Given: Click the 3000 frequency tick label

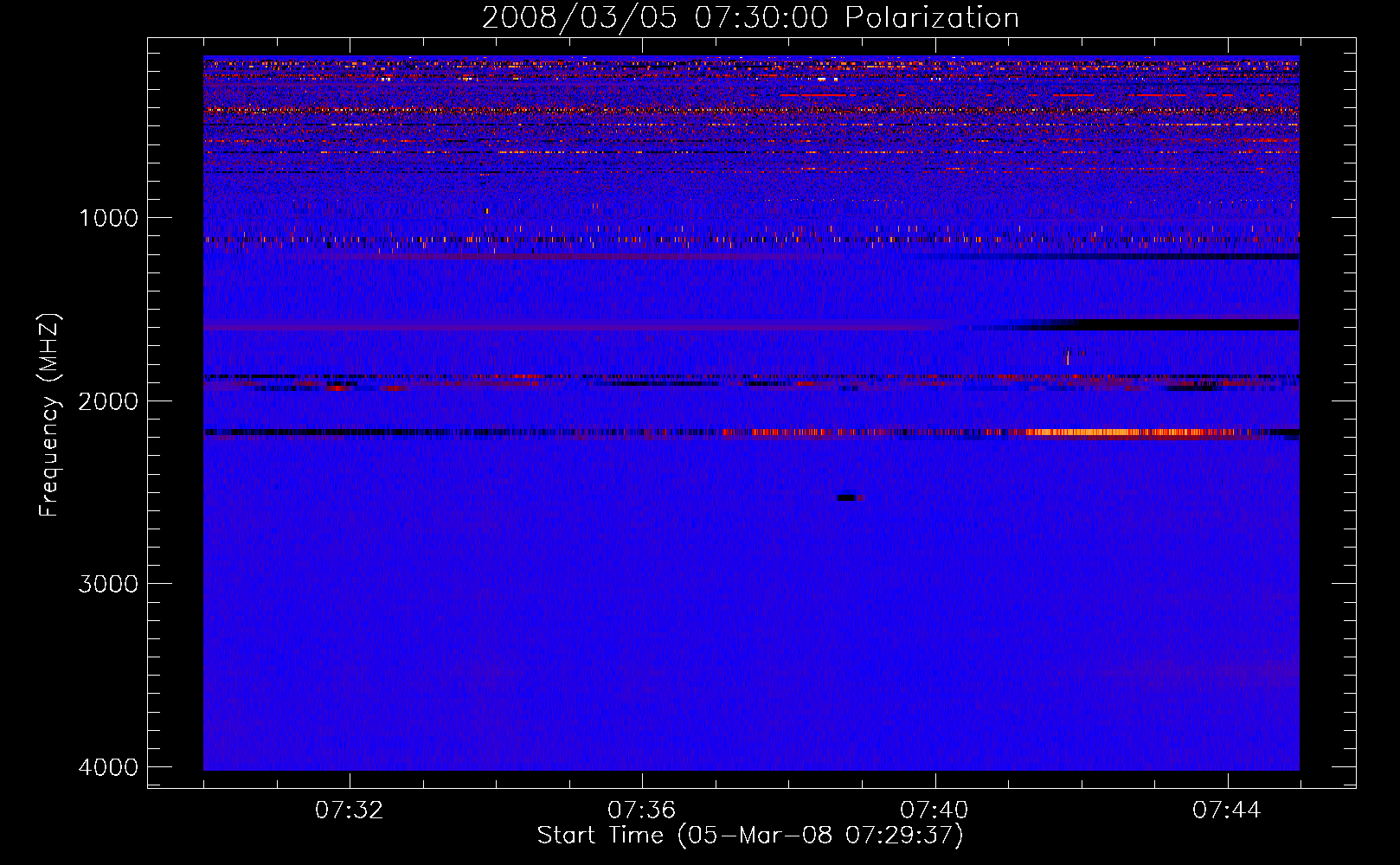Looking at the screenshot, I should 108,584.
